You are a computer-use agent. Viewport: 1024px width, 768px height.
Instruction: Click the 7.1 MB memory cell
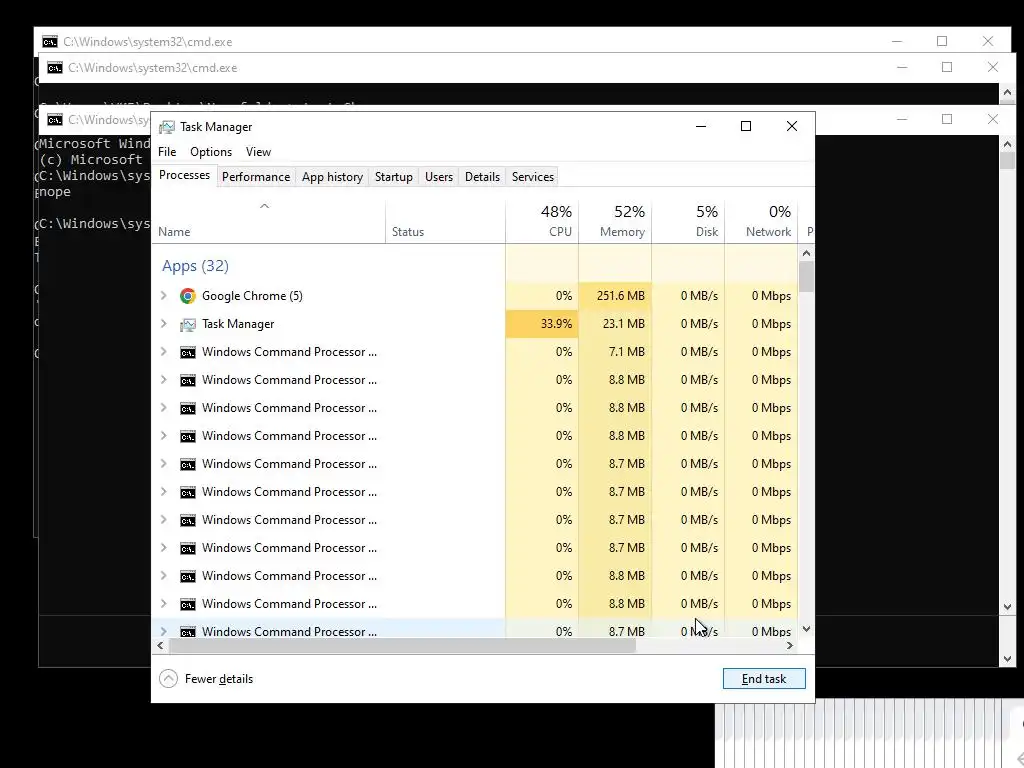[x=615, y=352]
